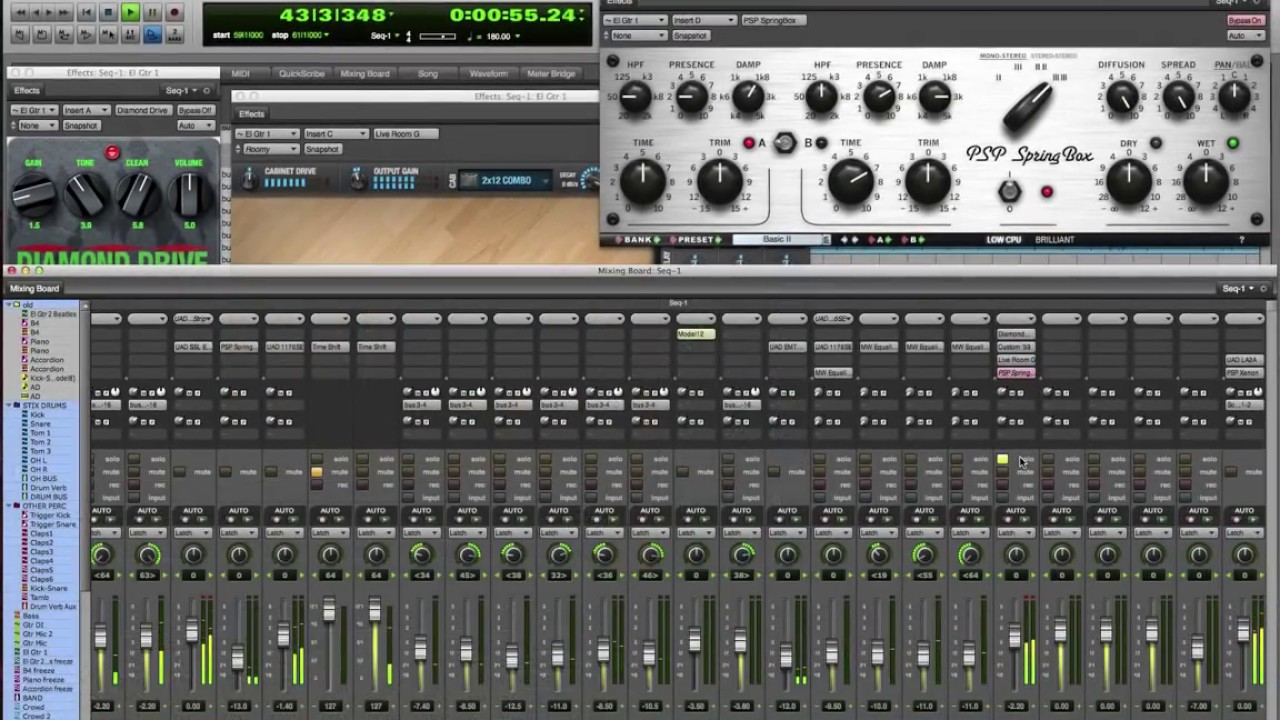Click the LOW CPU option on SpringBox
1280x720 pixels.
(x=1004, y=240)
